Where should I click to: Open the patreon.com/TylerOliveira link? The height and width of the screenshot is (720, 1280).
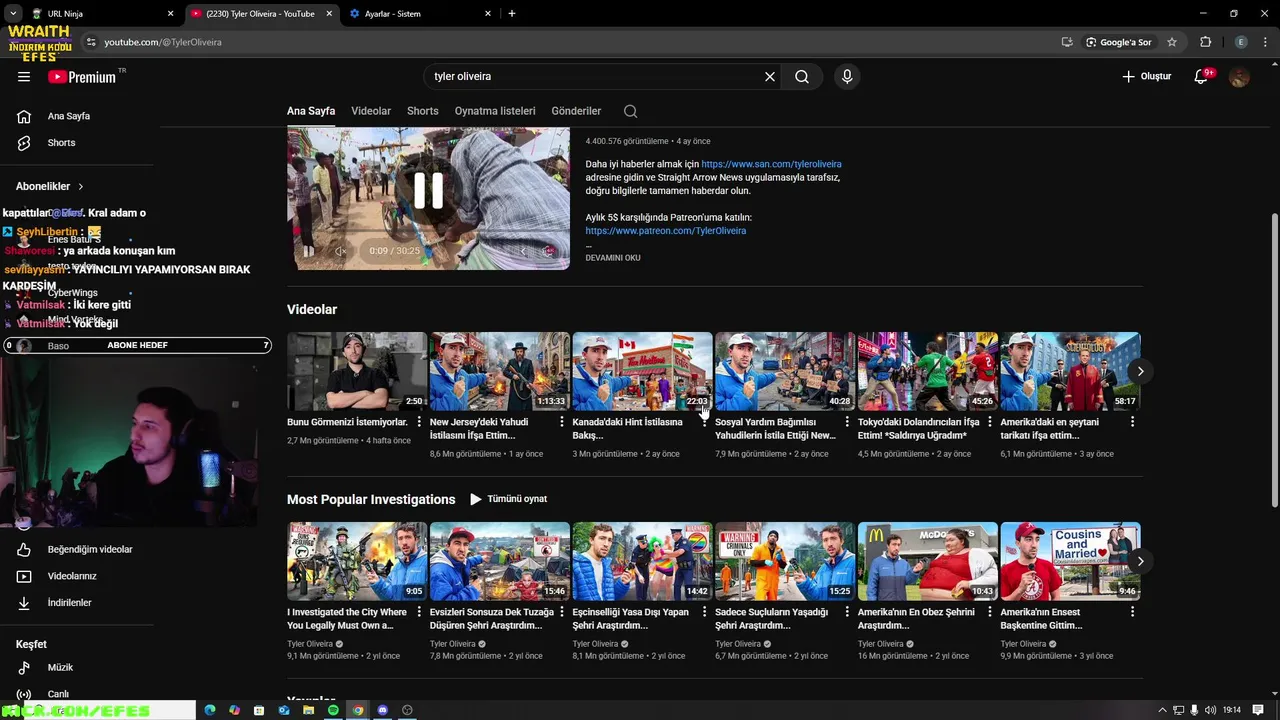(x=666, y=231)
